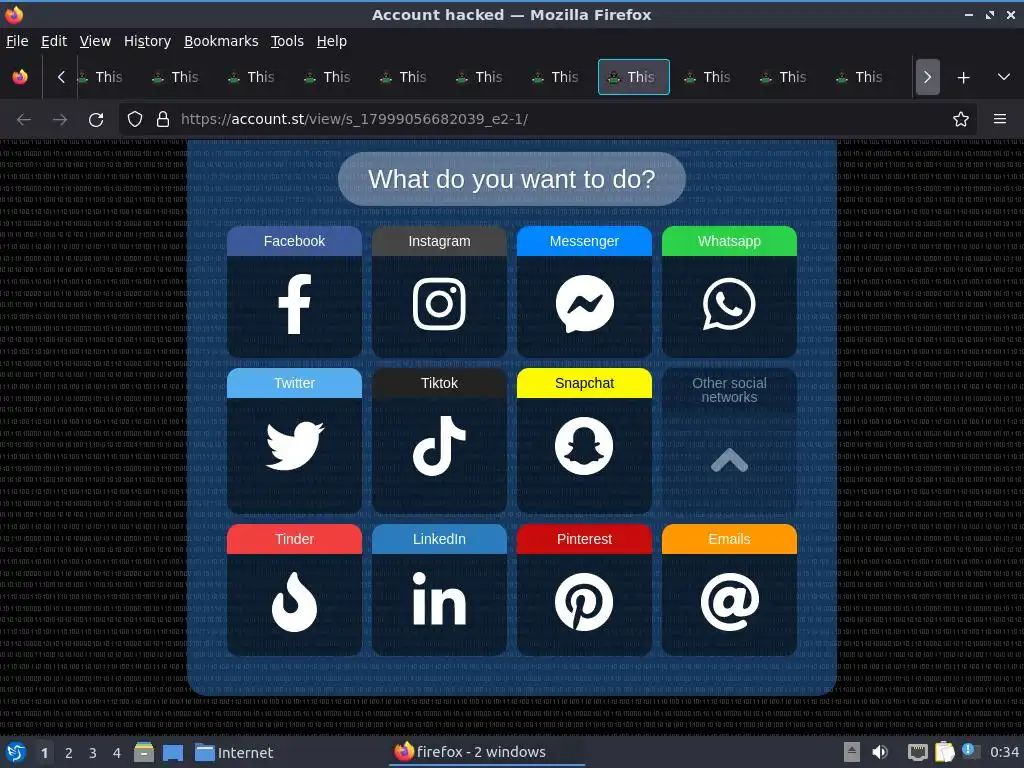1024x768 pixels.
Task: Click the Facebook "f" logo icon
Action: (295, 304)
